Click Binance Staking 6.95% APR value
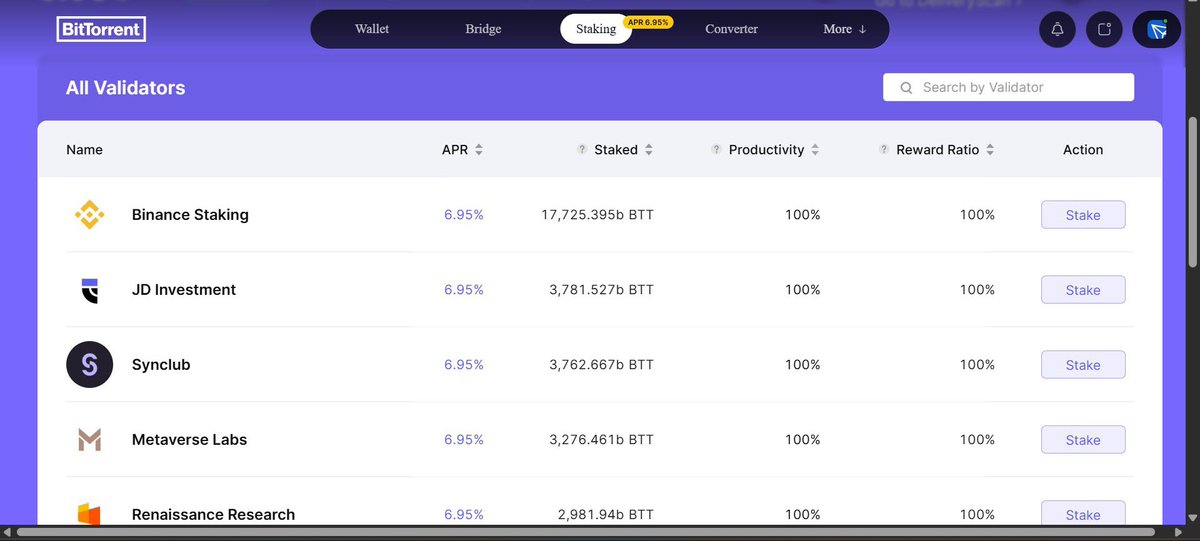The height and width of the screenshot is (541, 1200). click(464, 215)
